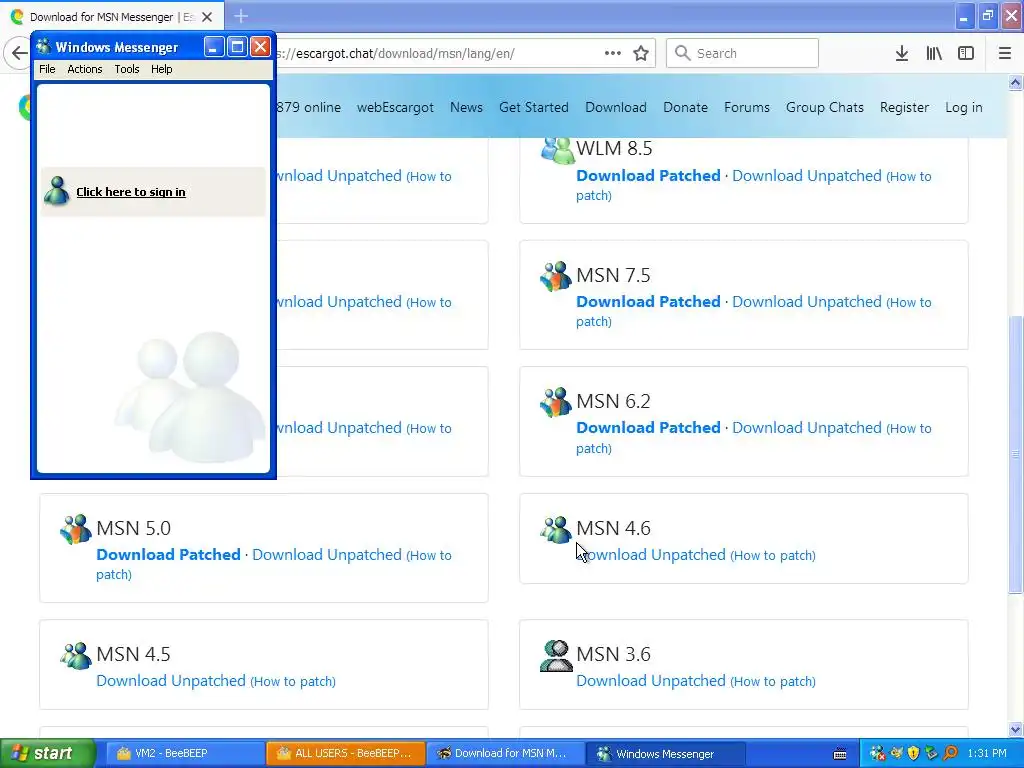Click the Messenger signed-out tray icon
This screenshot has height=768, width=1024.
click(x=877, y=754)
